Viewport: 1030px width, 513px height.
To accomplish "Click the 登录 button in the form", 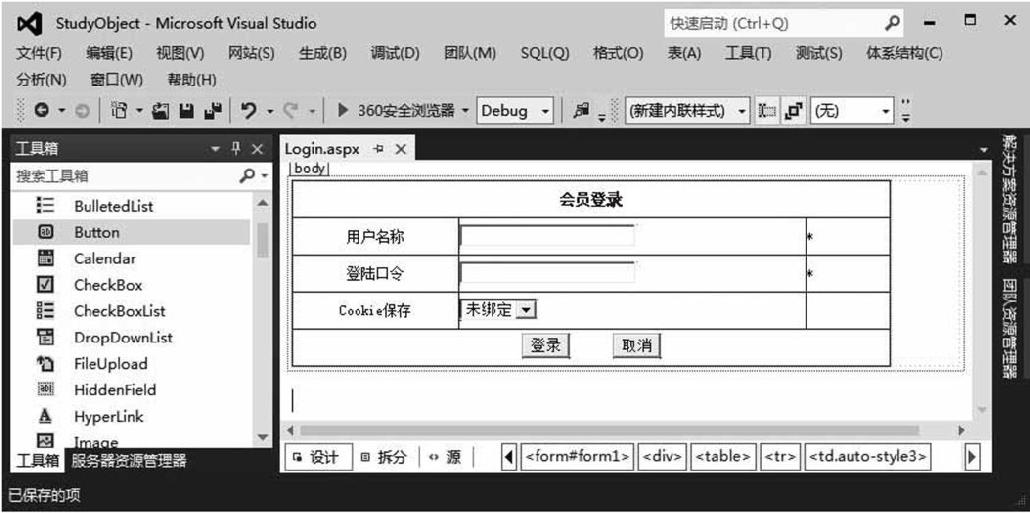I will [545, 346].
